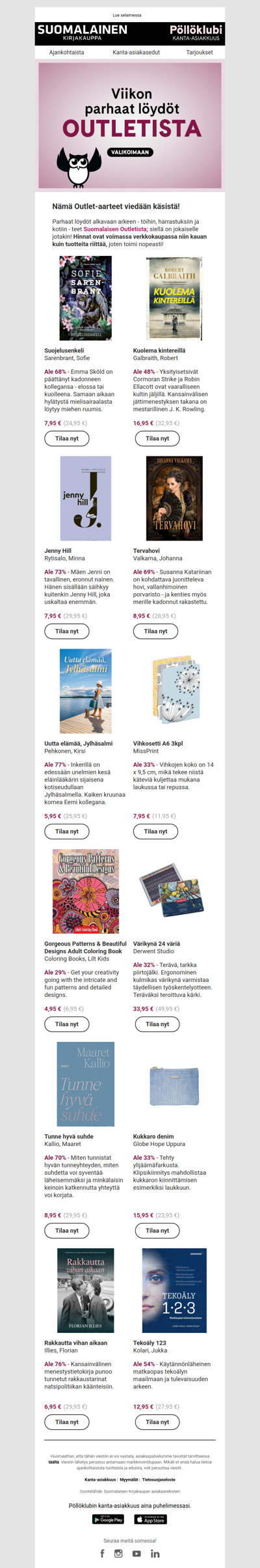
Task: Follow the Lue selaimessa link
Action: [127, 15]
